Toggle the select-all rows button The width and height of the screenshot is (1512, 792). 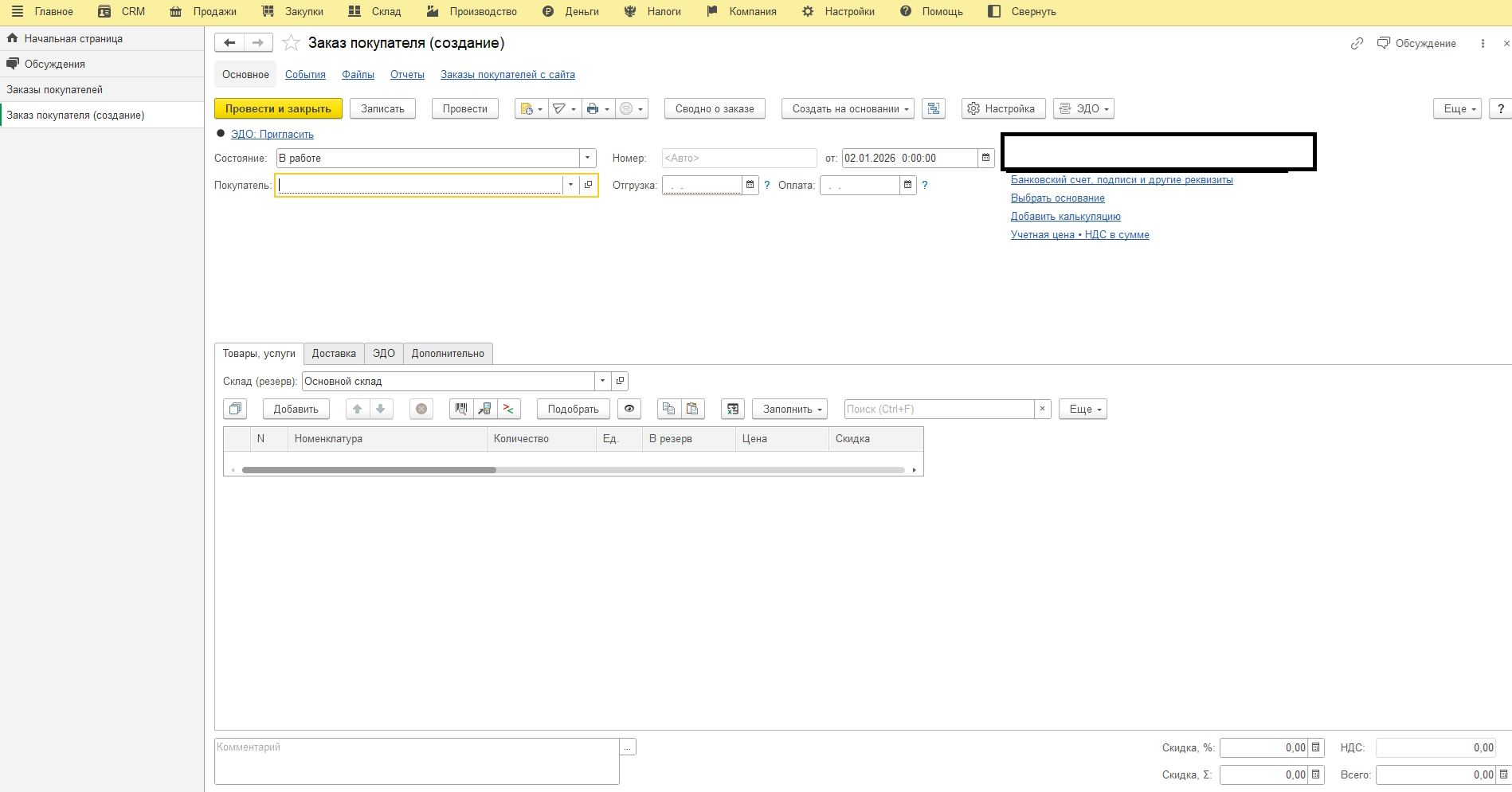tap(235, 409)
